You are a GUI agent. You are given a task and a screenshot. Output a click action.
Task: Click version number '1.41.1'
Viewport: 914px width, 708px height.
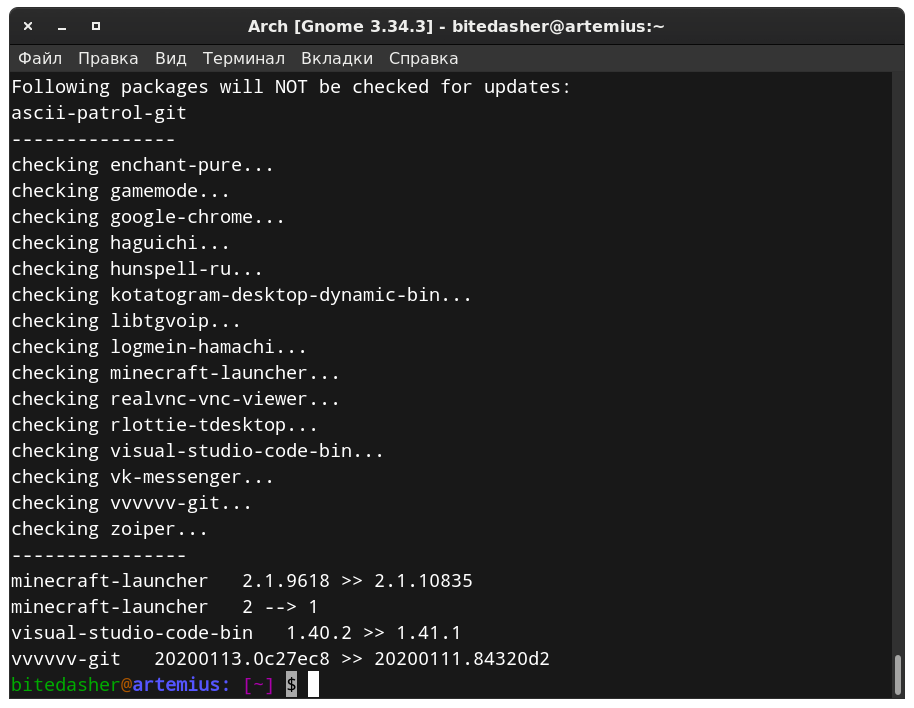coord(428,633)
